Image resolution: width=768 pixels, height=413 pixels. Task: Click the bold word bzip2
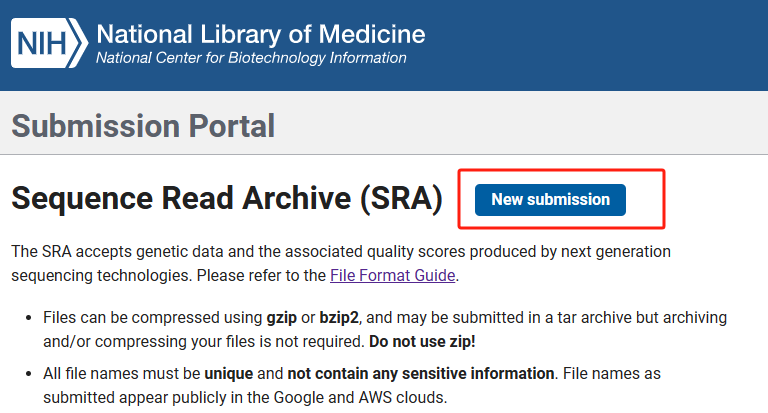(x=339, y=317)
